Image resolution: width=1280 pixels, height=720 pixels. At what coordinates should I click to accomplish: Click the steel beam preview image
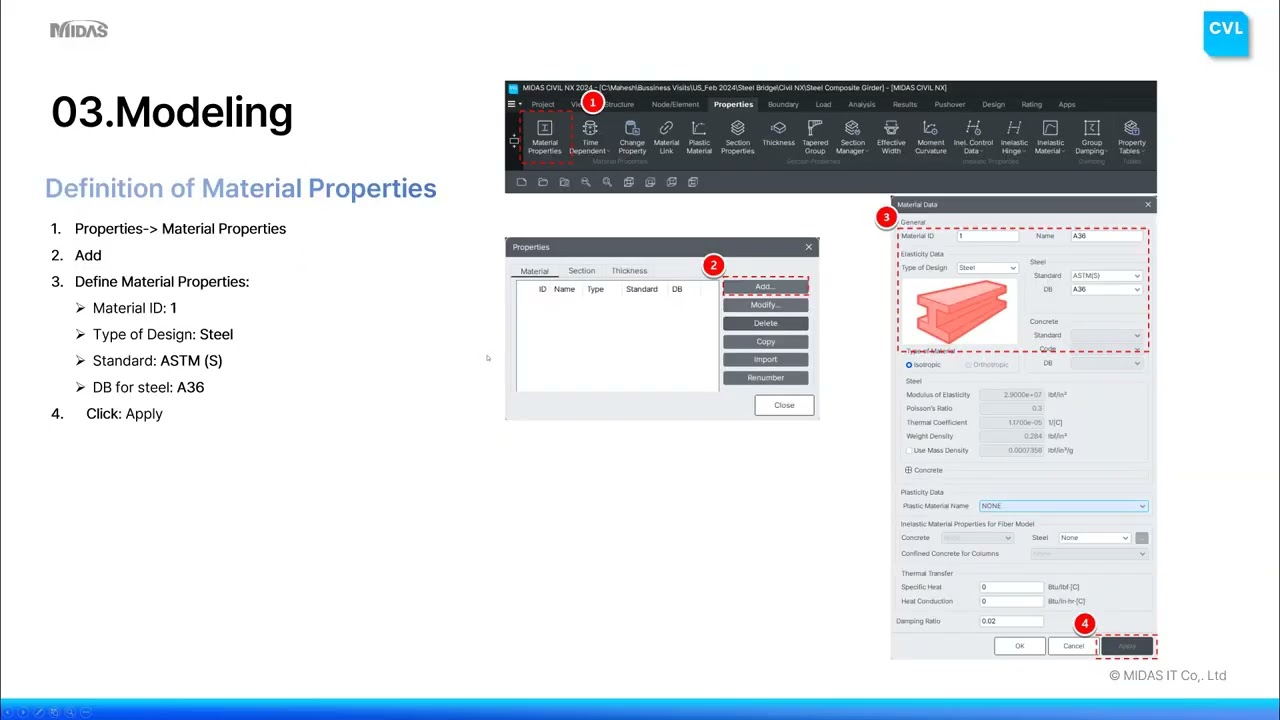pos(961,311)
